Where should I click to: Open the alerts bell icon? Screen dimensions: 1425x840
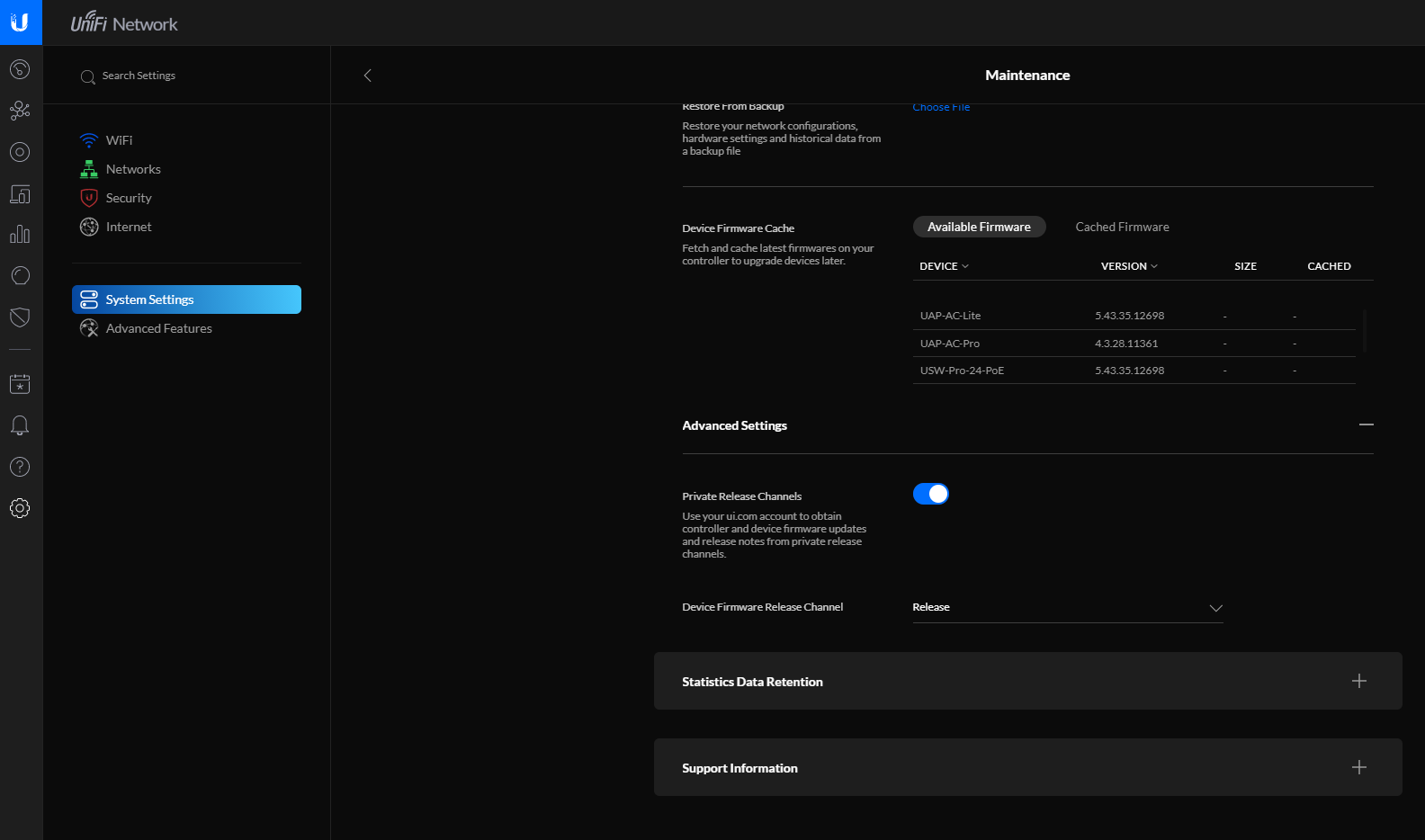pos(20,425)
